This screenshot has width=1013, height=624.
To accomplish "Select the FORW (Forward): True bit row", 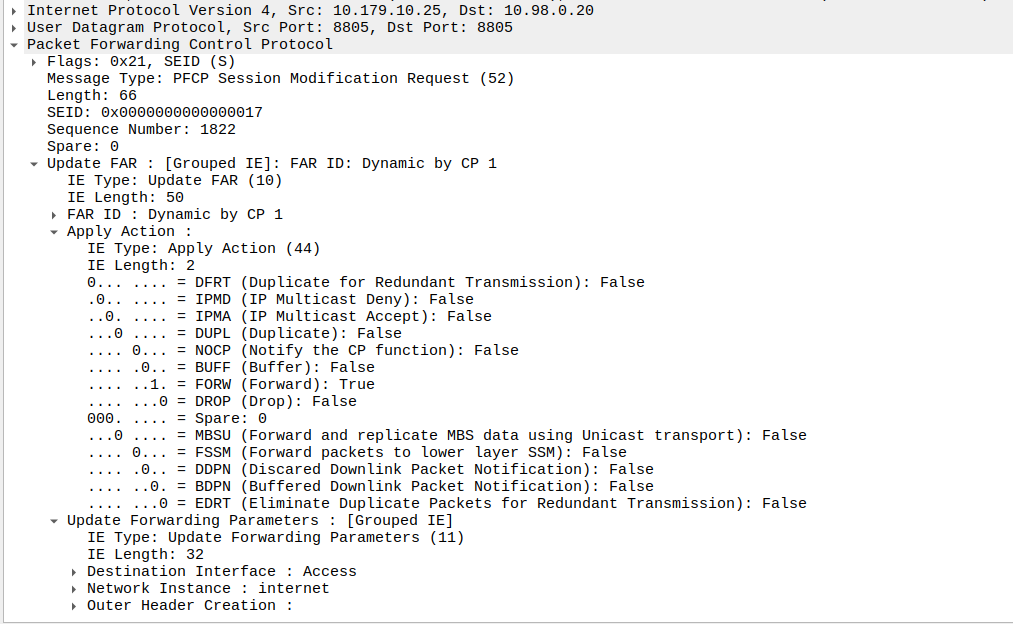I will pyautogui.click(x=230, y=384).
